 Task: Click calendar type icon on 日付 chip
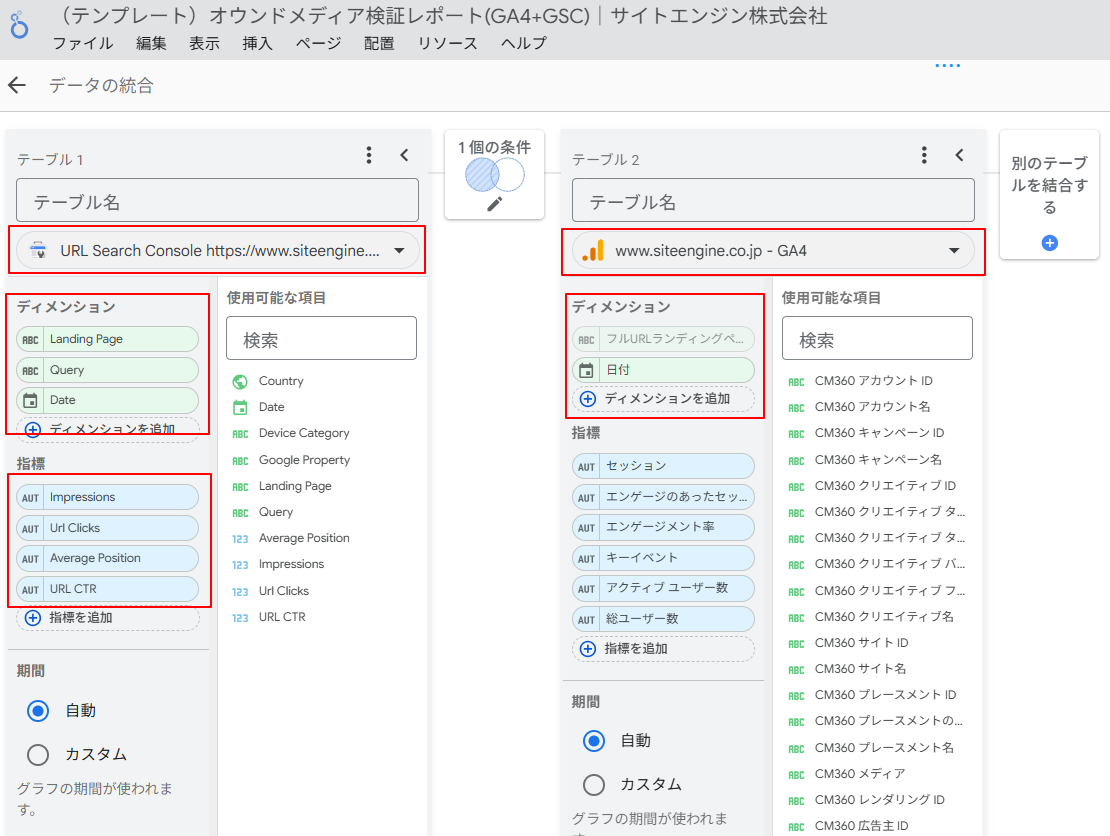[x=586, y=370]
